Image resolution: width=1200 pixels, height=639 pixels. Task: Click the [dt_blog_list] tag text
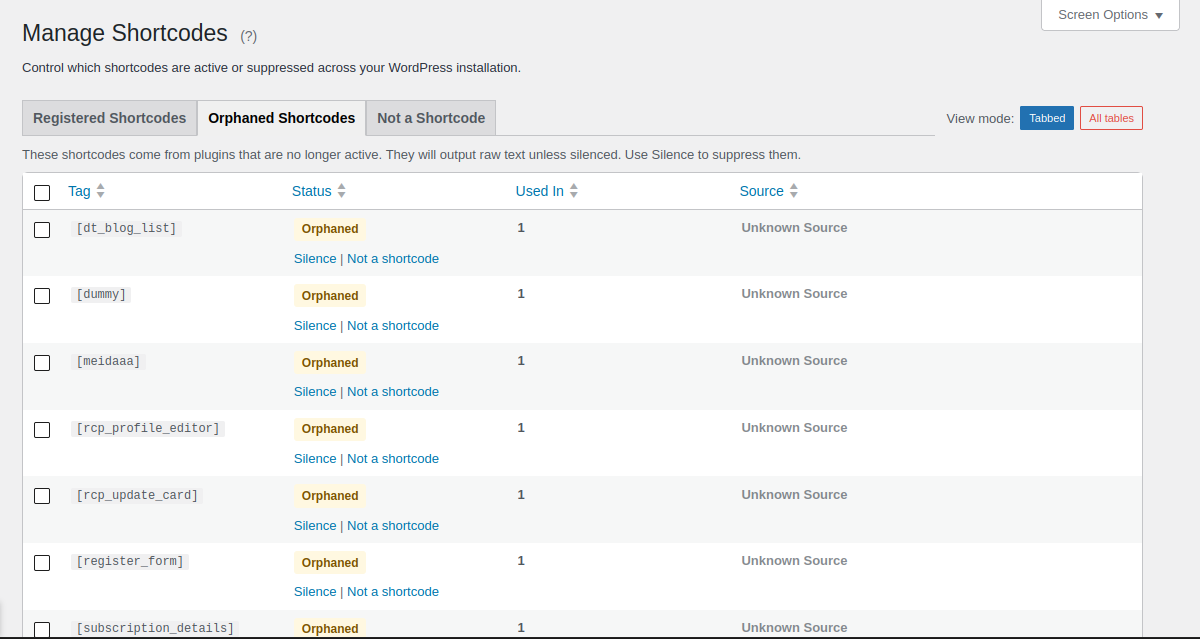tap(126, 228)
